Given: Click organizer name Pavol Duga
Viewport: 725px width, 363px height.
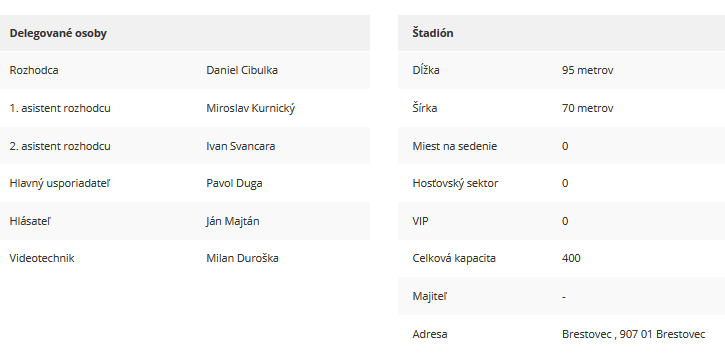Looking at the screenshot, I should [x=234, y=184].
